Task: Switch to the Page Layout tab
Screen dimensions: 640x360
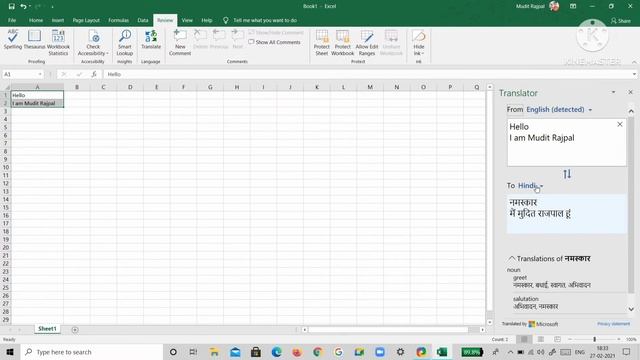Action: pos(86,20)
